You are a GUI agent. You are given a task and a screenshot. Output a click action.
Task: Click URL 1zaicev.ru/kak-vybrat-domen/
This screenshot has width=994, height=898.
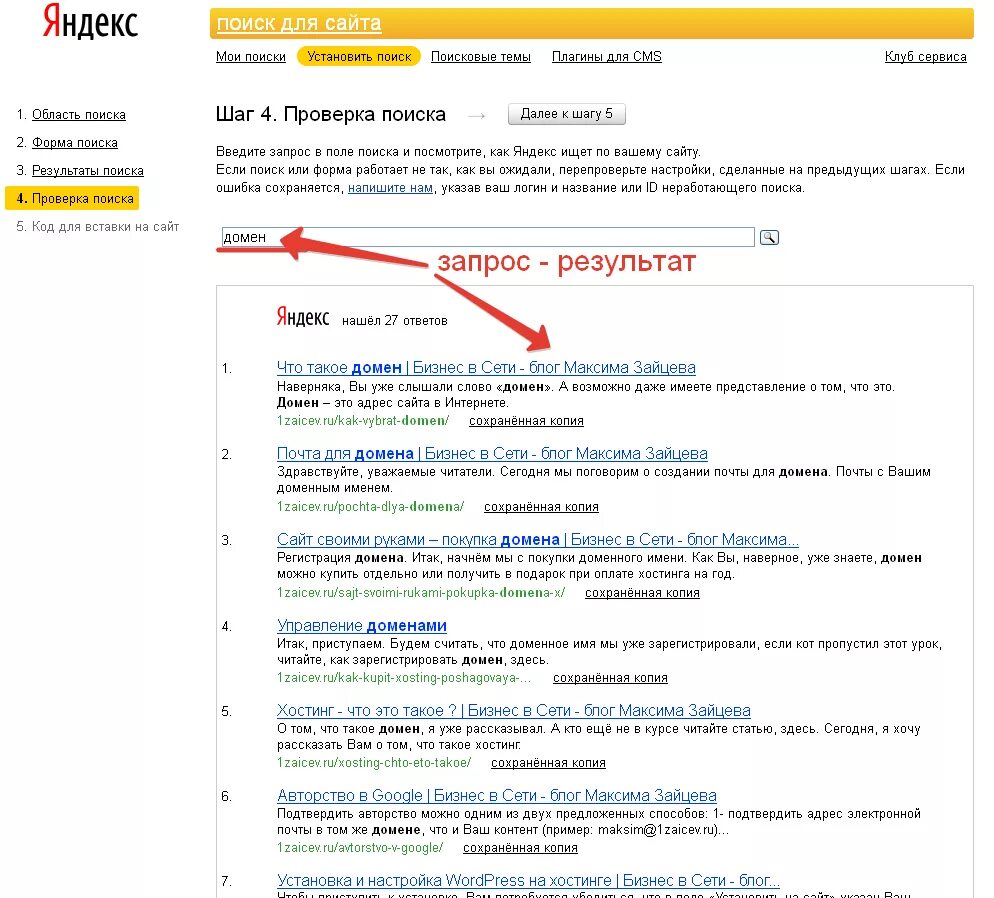coord(363,421)
